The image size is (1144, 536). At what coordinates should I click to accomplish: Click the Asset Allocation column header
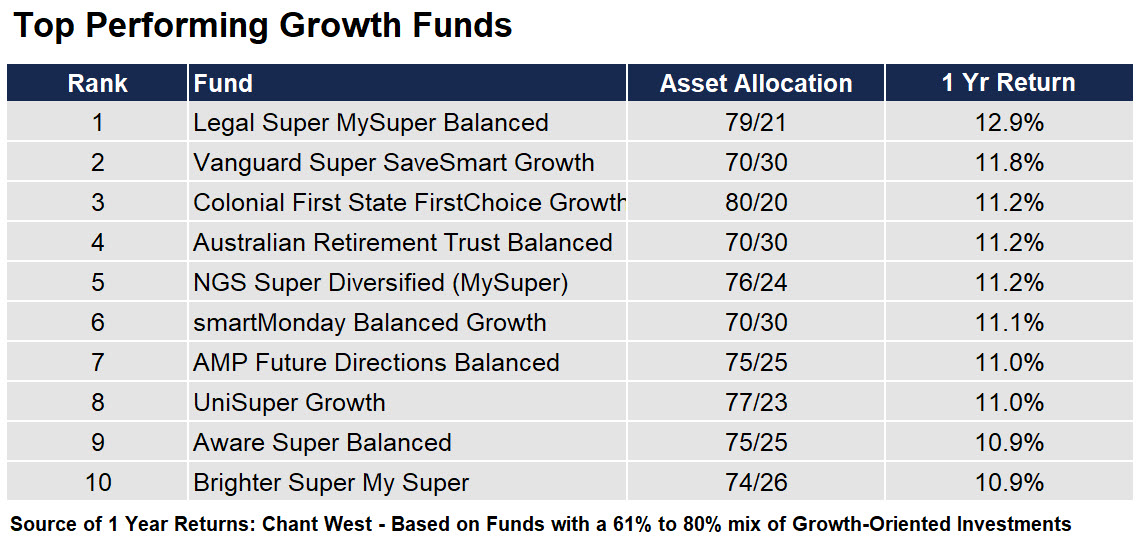coord(756,83)
